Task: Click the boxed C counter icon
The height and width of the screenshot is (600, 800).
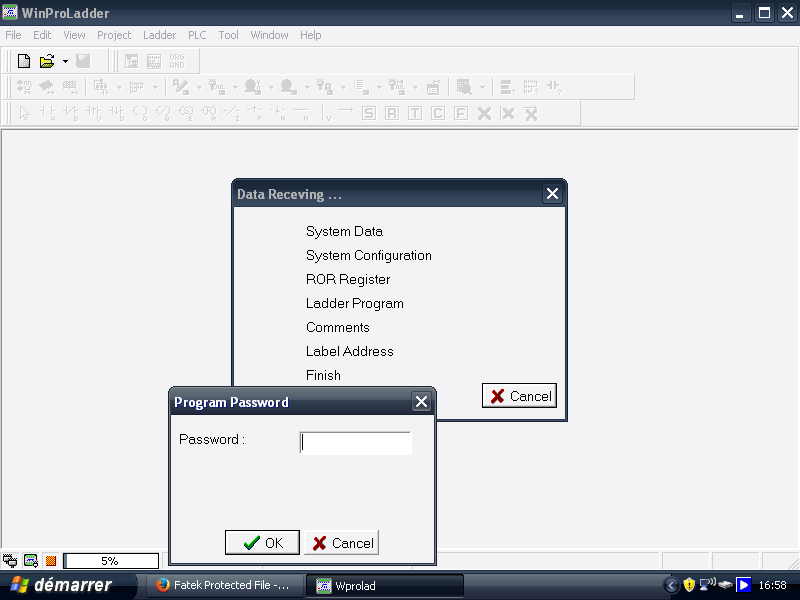Action: pyautogui.click(x=438, y=113)
